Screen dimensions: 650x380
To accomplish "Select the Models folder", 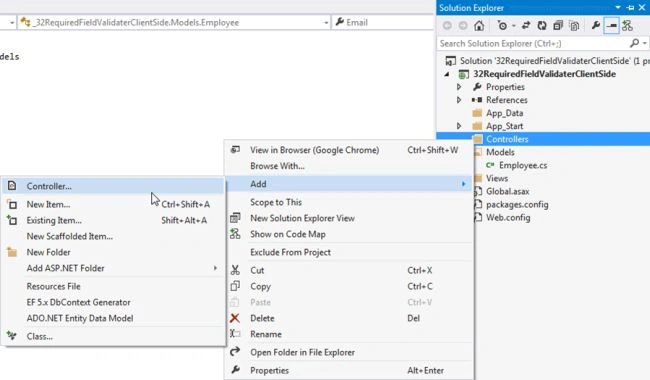I will (x=500, y=152).
